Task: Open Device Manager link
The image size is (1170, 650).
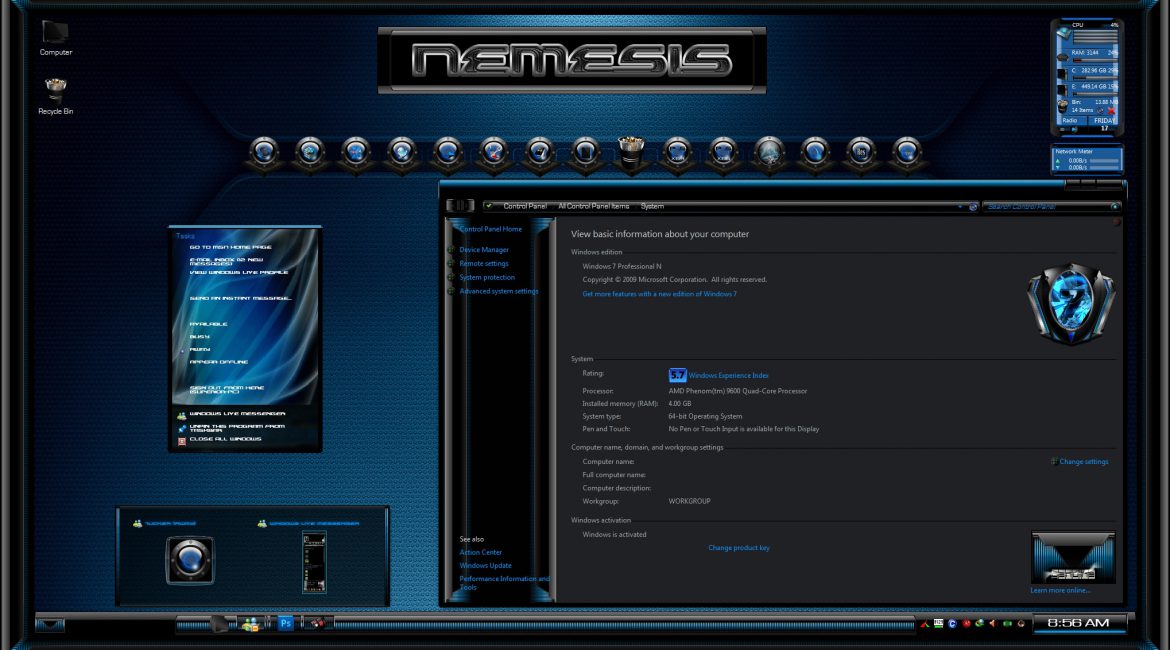Action: [x=484, y=250]
